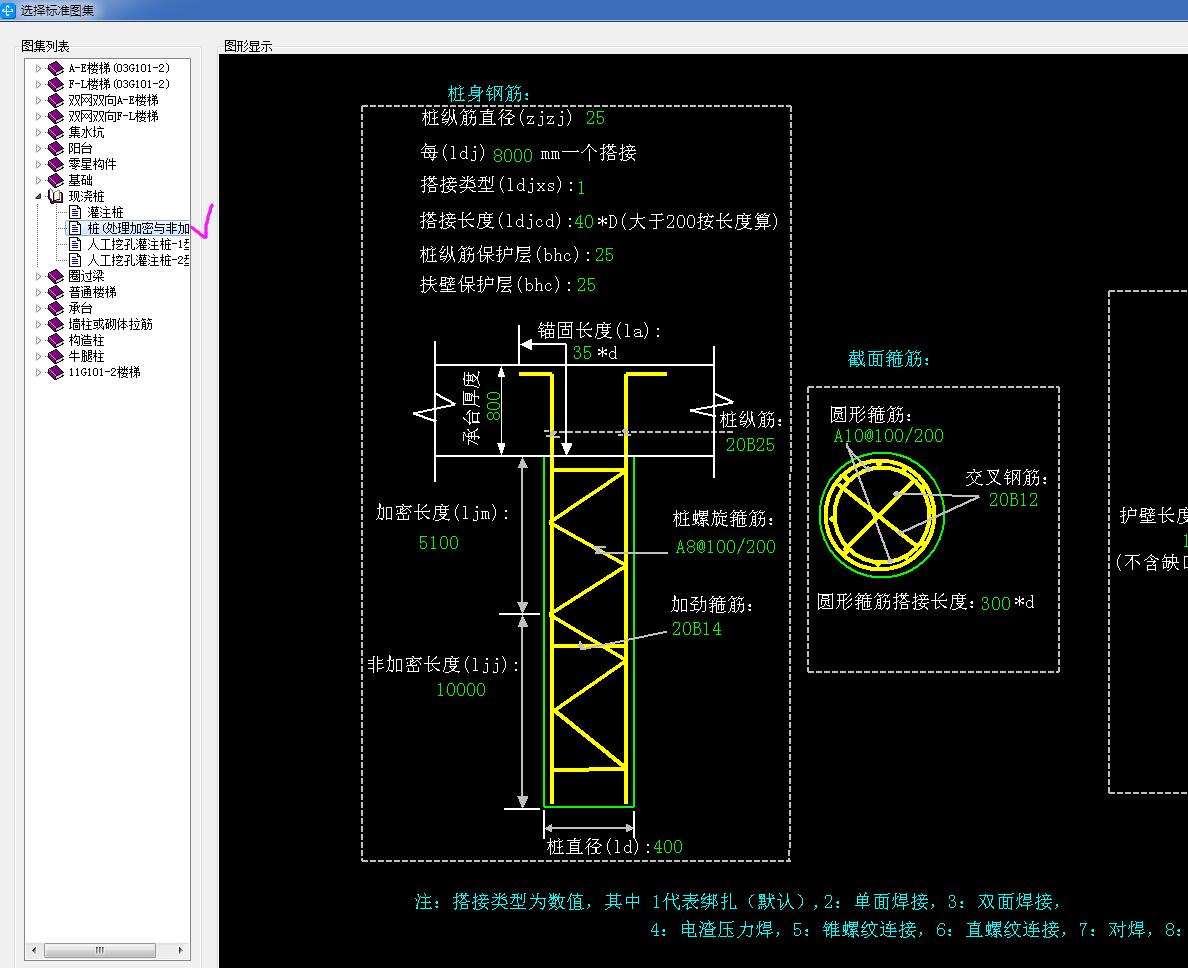Expand the 承台 tree node
This screenshot has height=968, width=1188.
38,308
